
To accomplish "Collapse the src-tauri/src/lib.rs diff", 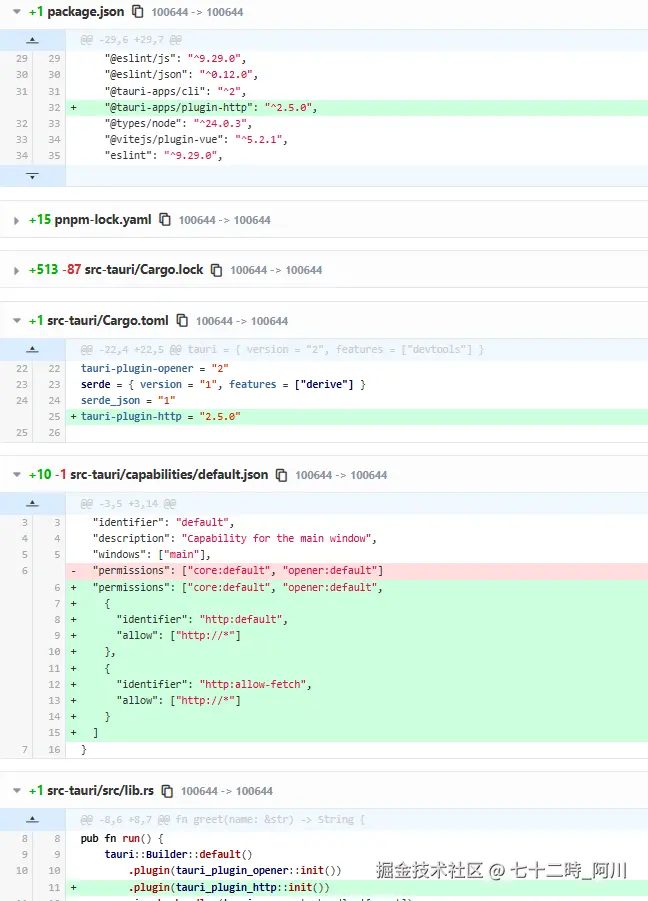I will click(17, 791).
